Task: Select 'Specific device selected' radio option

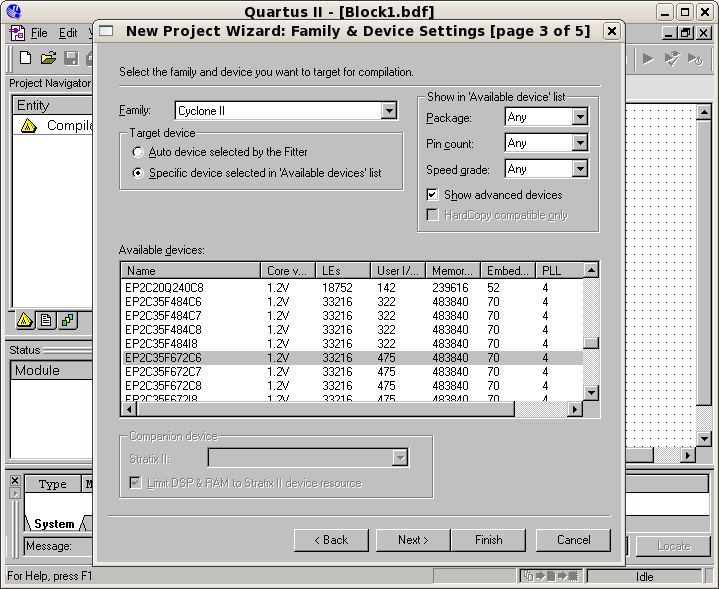Action: click(x=138, y=173)
